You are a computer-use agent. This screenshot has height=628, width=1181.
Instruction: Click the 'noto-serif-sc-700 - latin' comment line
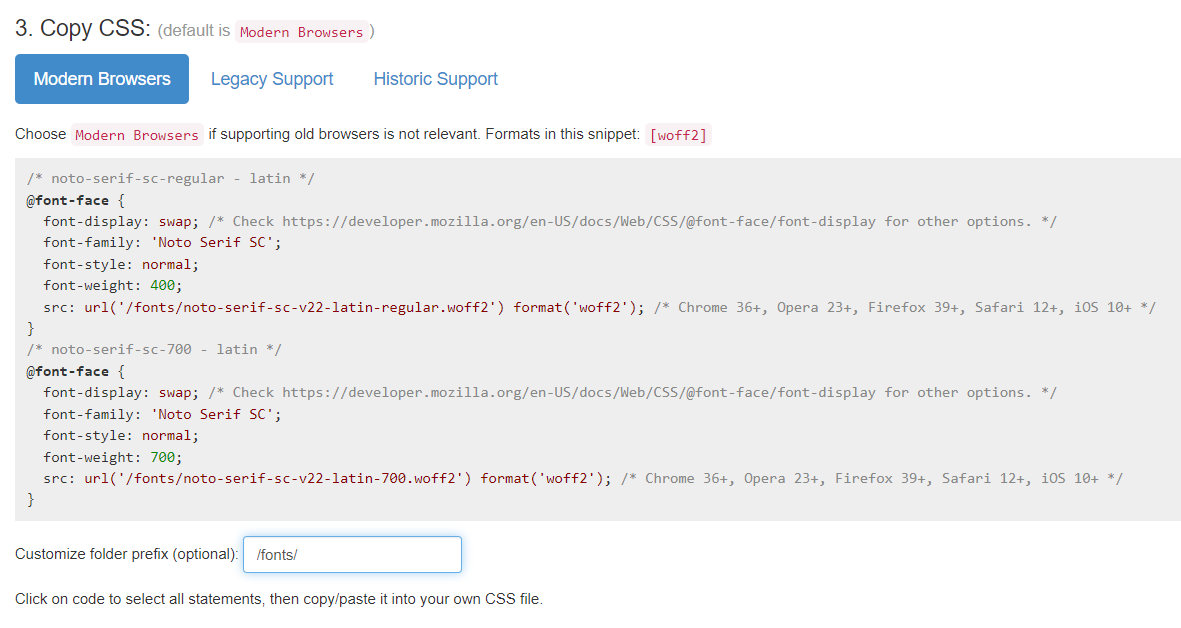(154, 349)
